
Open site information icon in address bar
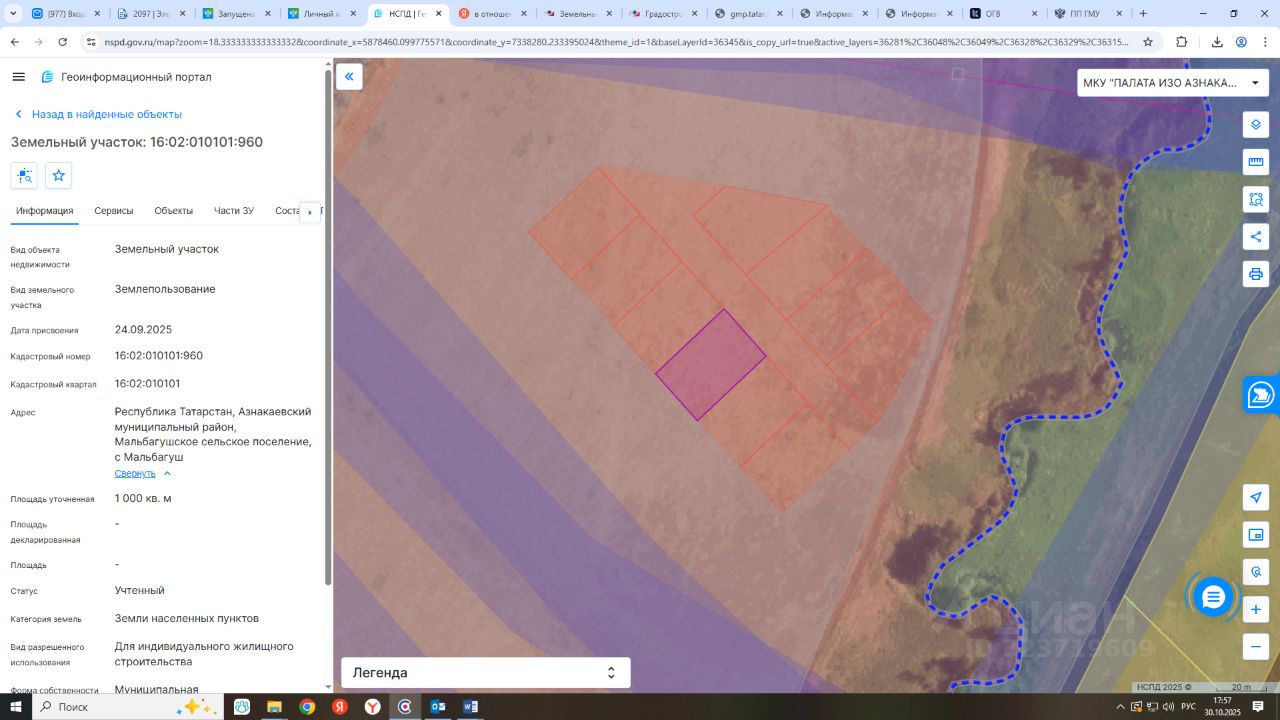(x=91, y=42)
